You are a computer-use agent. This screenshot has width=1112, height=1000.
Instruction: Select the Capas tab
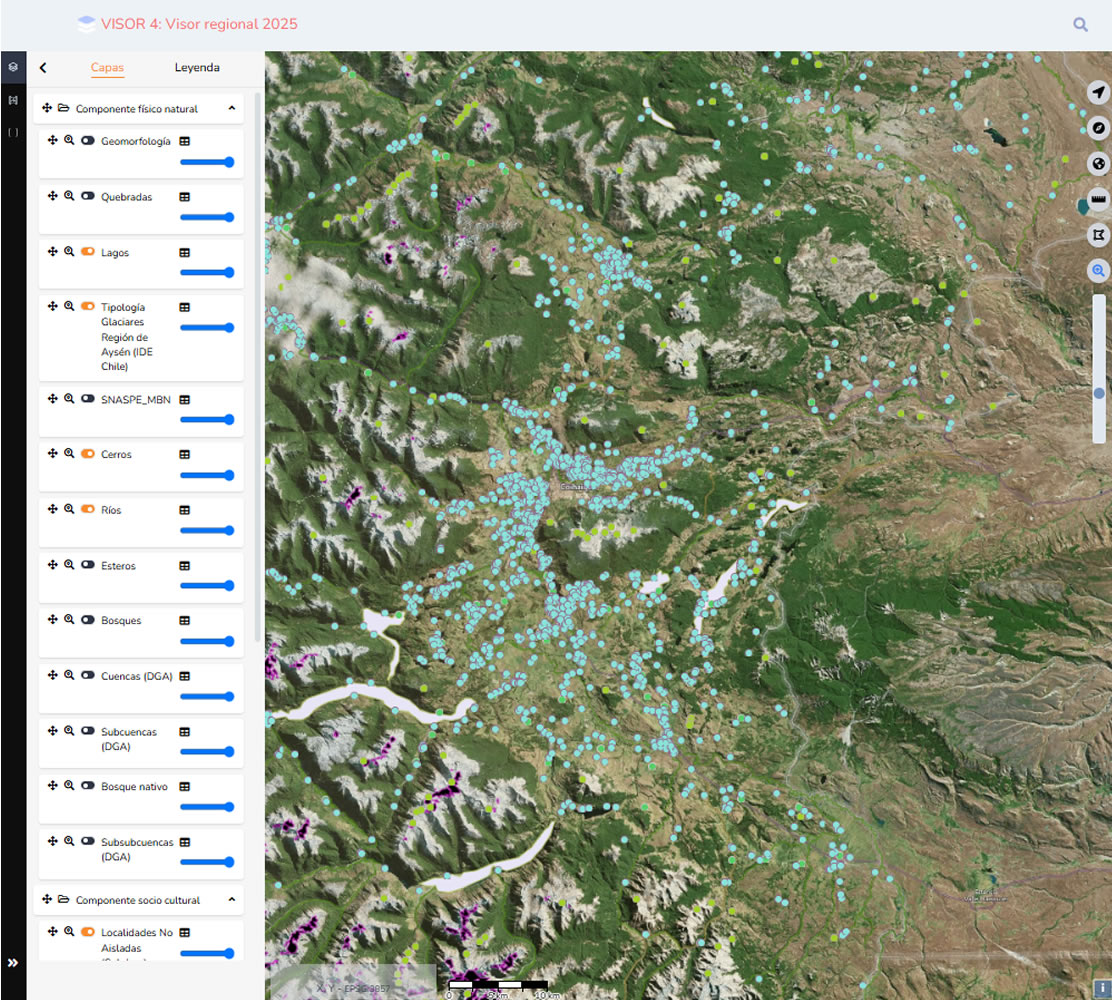click(x=107, y=68)
